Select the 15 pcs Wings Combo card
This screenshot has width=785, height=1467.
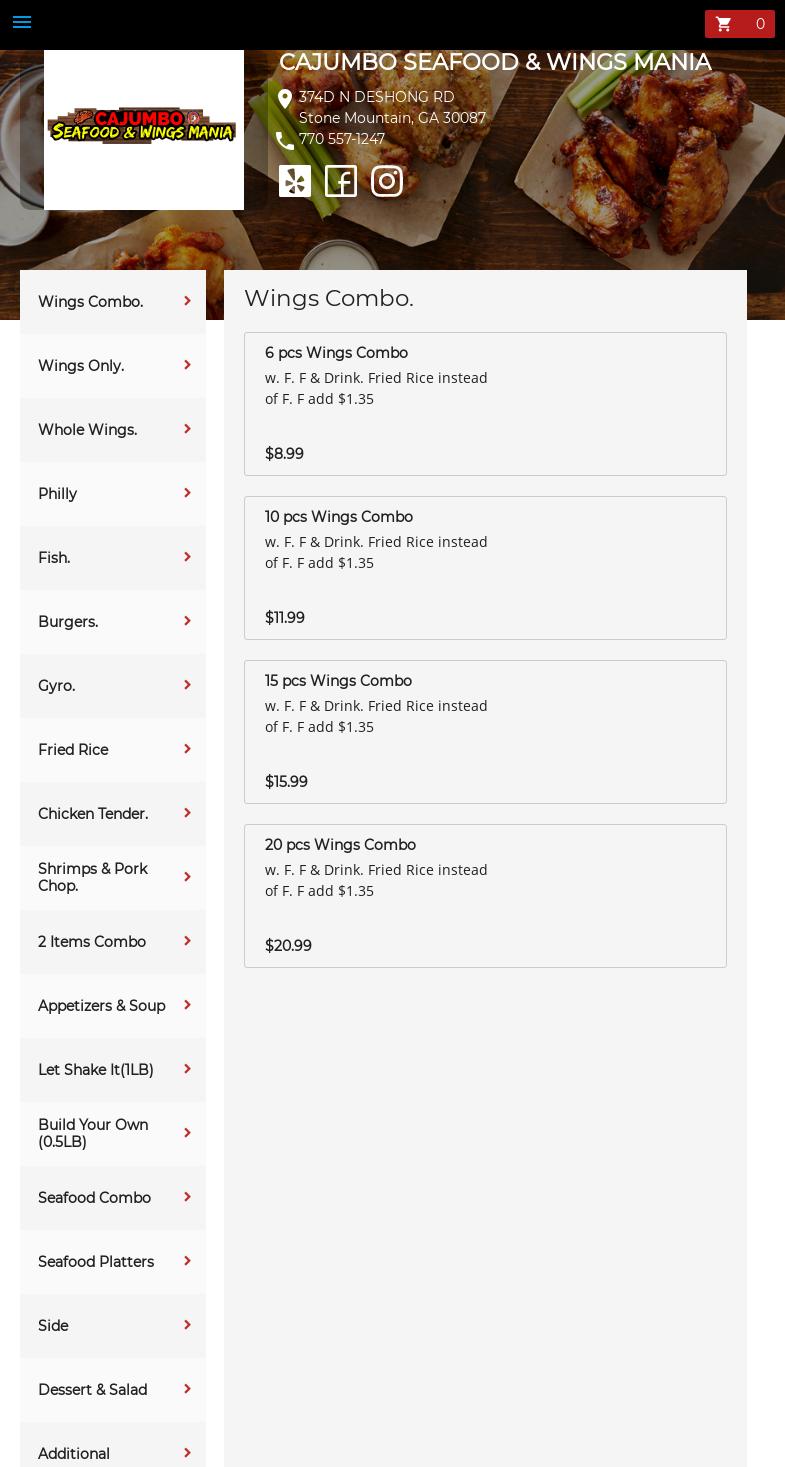tap(485, 732)
